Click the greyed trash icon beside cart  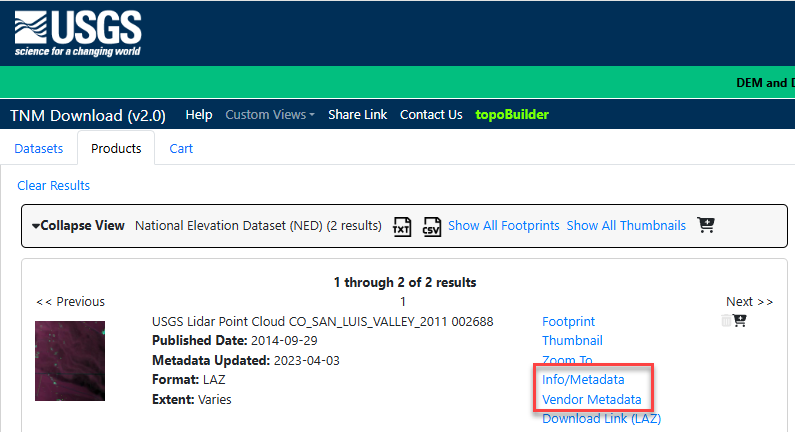(x=726, y=320)
